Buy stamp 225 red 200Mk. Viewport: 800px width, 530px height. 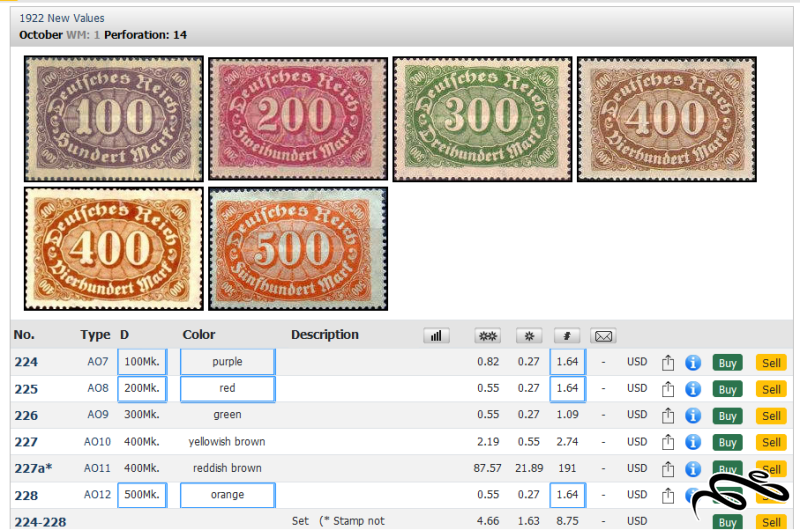728,389
